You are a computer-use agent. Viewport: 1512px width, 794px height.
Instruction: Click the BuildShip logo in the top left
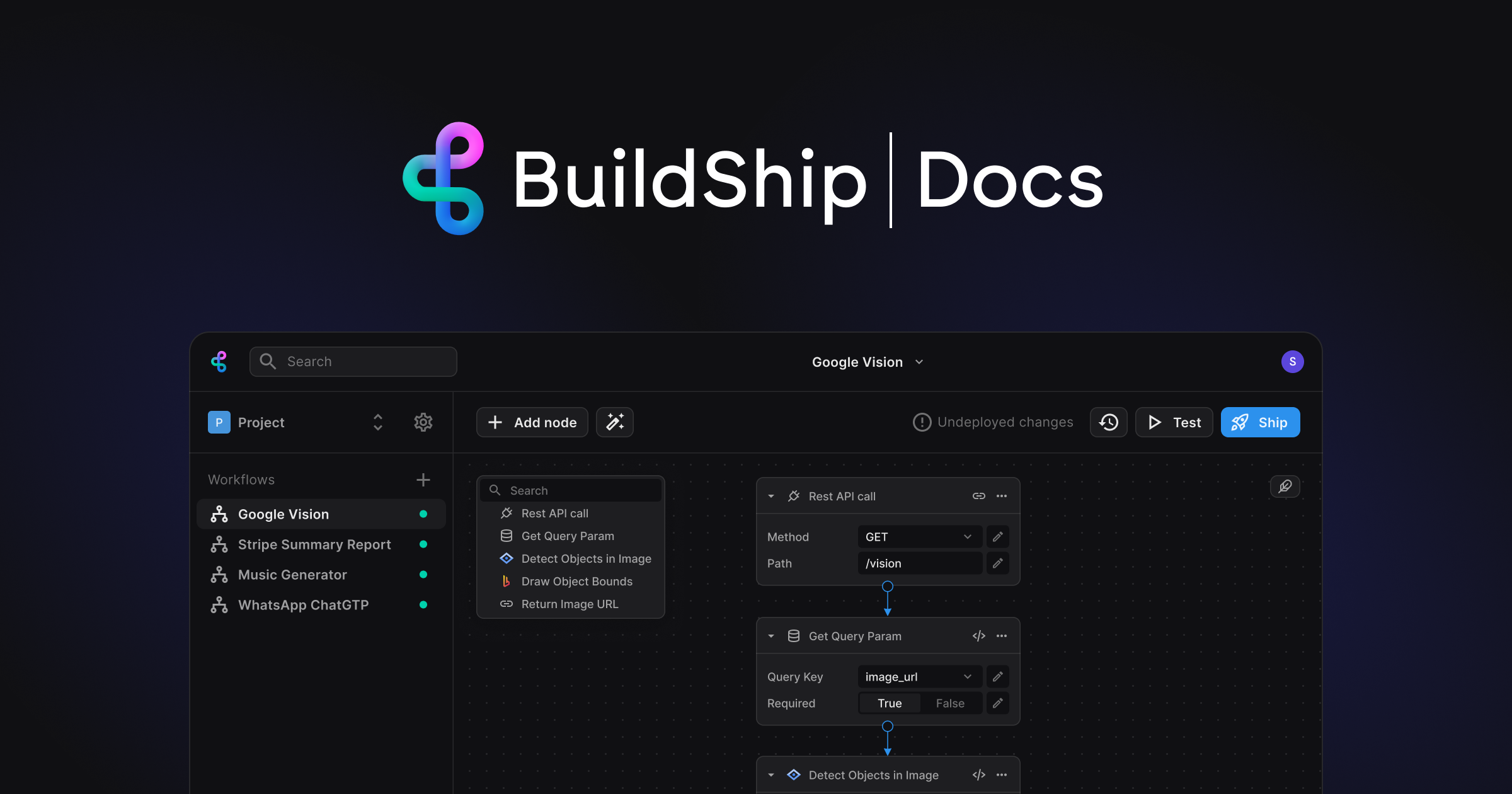pyautogui.click(x=219, y=361)
